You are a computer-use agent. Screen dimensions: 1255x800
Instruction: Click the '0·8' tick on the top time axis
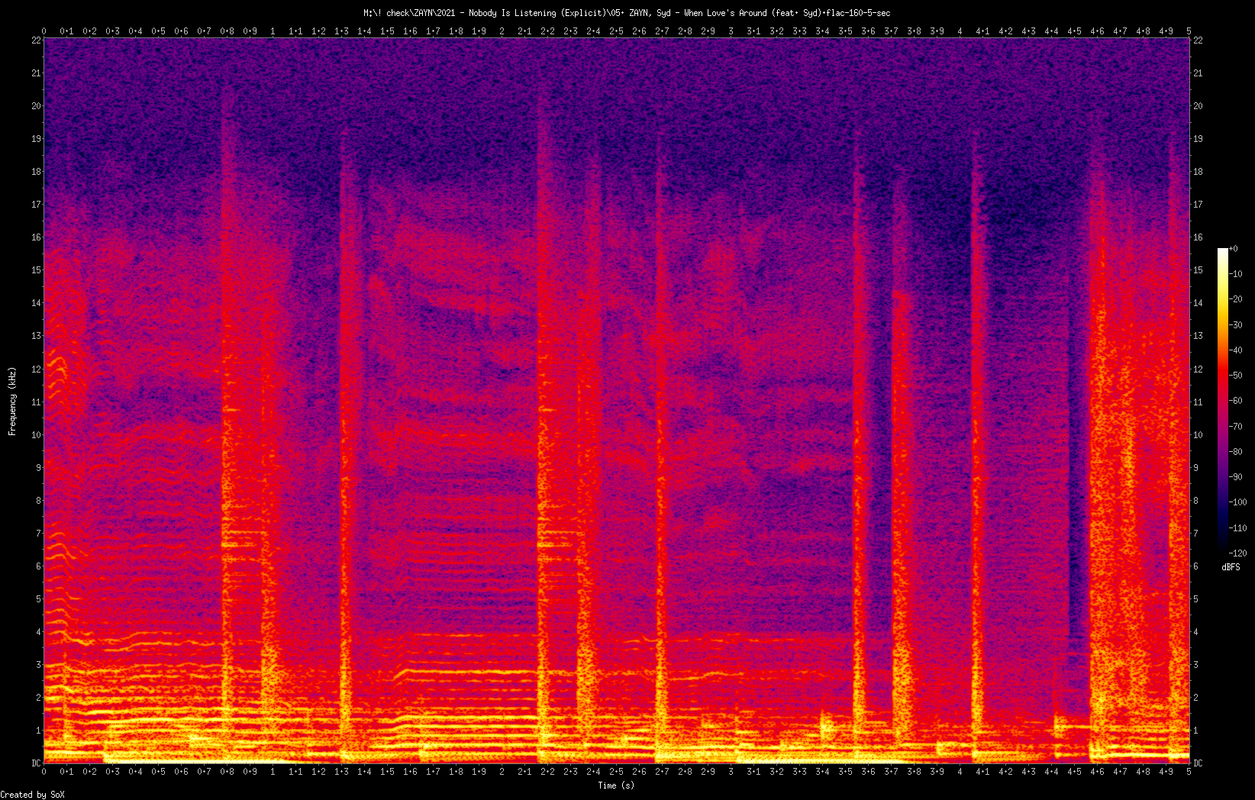227,31
